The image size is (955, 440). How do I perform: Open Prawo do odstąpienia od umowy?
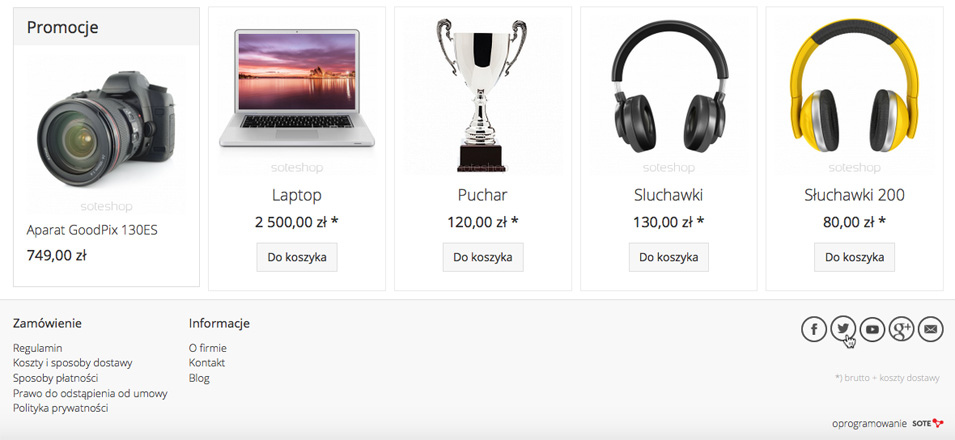point(90,393)
